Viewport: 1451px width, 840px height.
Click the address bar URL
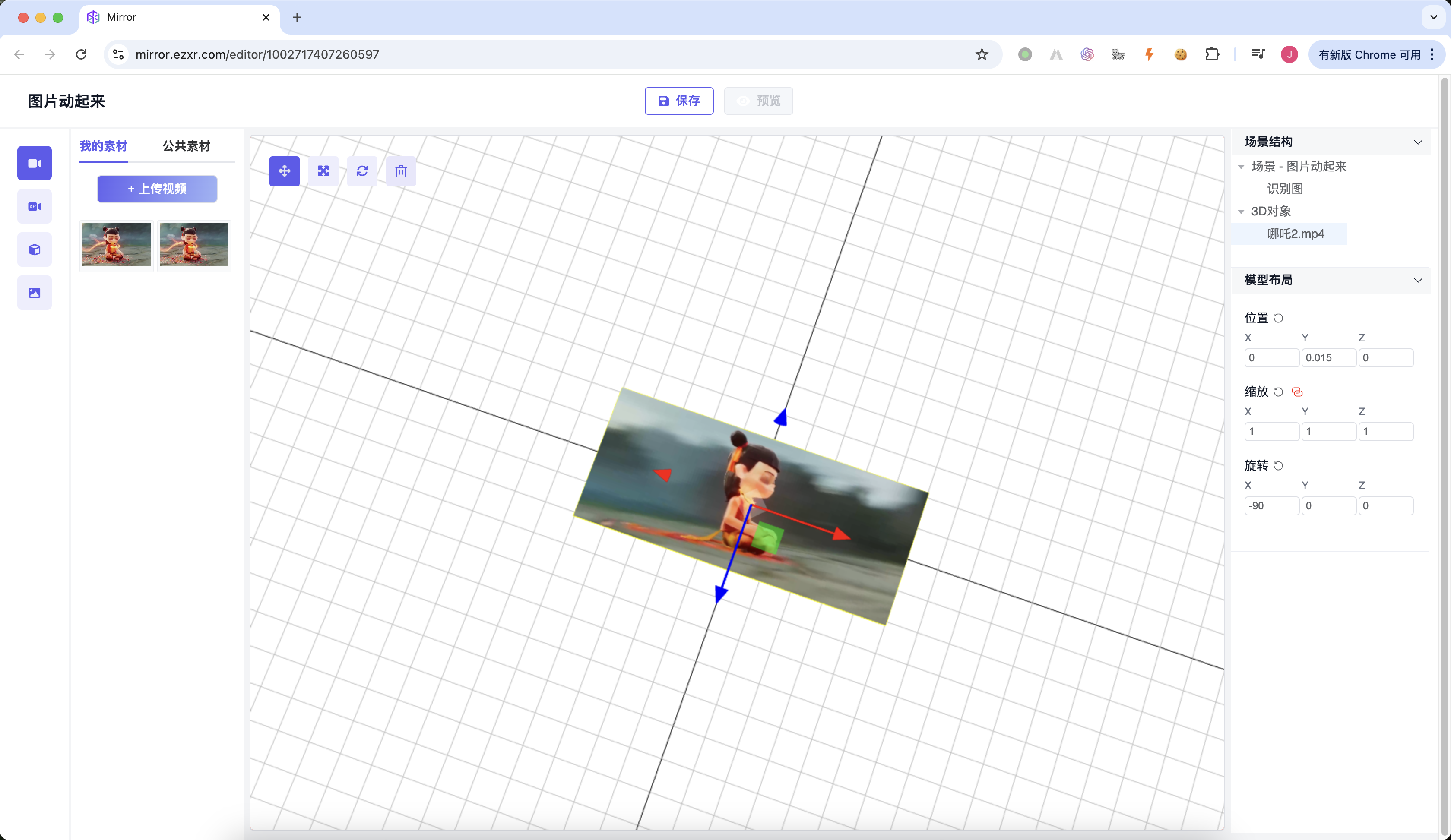pyautogui.click(x=257, y=55)
